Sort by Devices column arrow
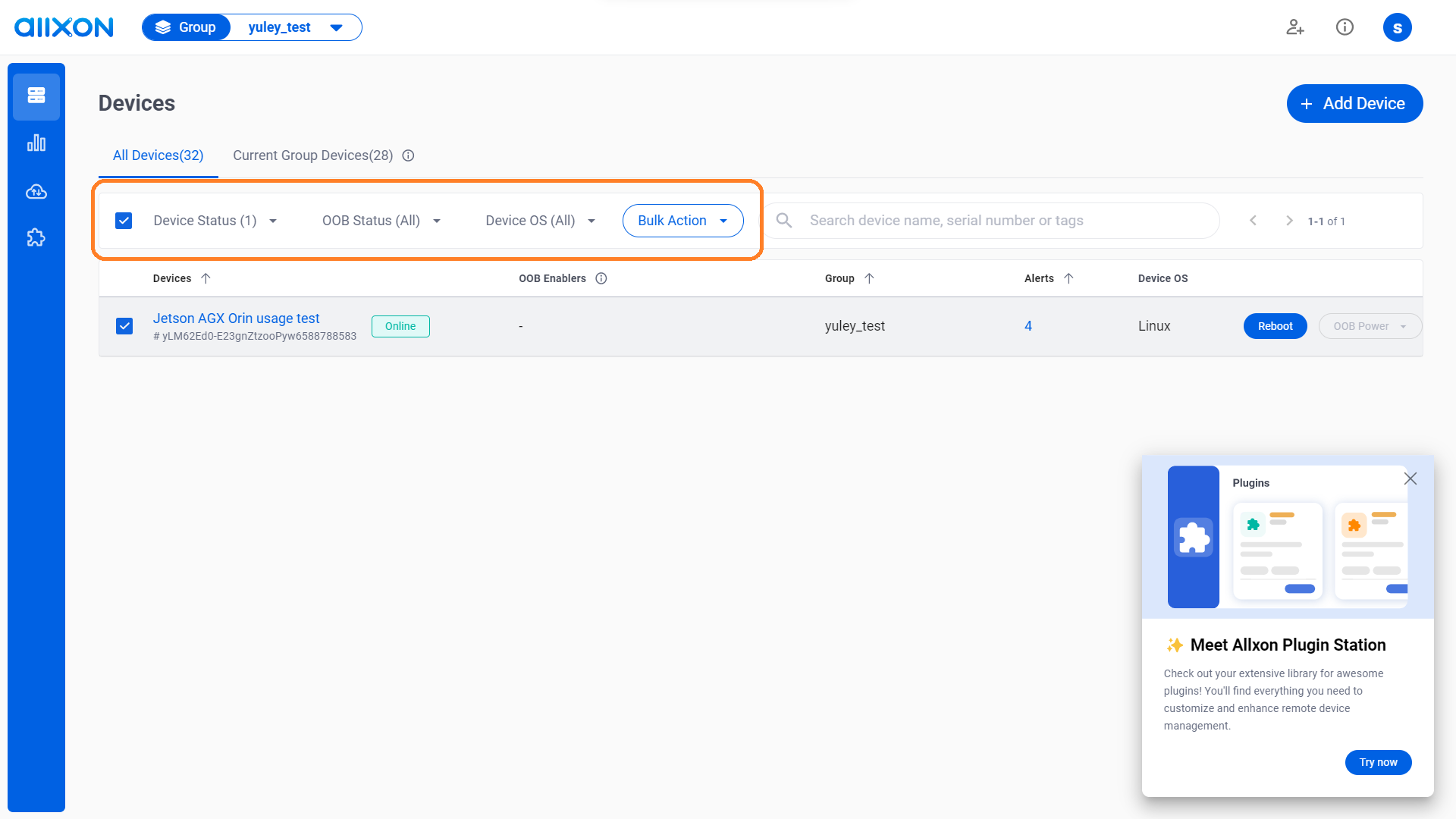The width and height of the screenshot is (1456, 819). click(x=206, y=278)
